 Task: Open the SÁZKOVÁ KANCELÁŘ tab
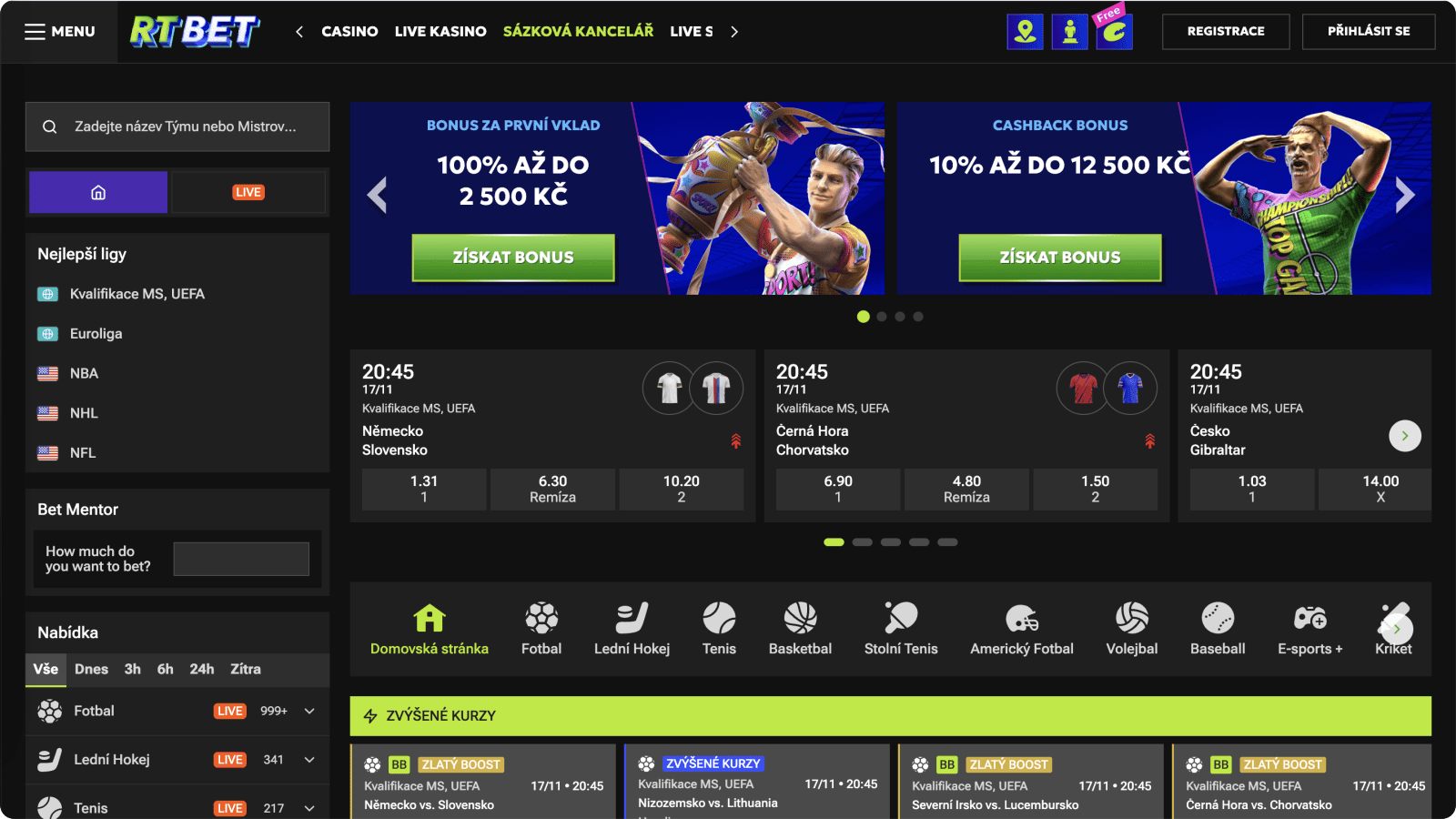pos(578,31)
